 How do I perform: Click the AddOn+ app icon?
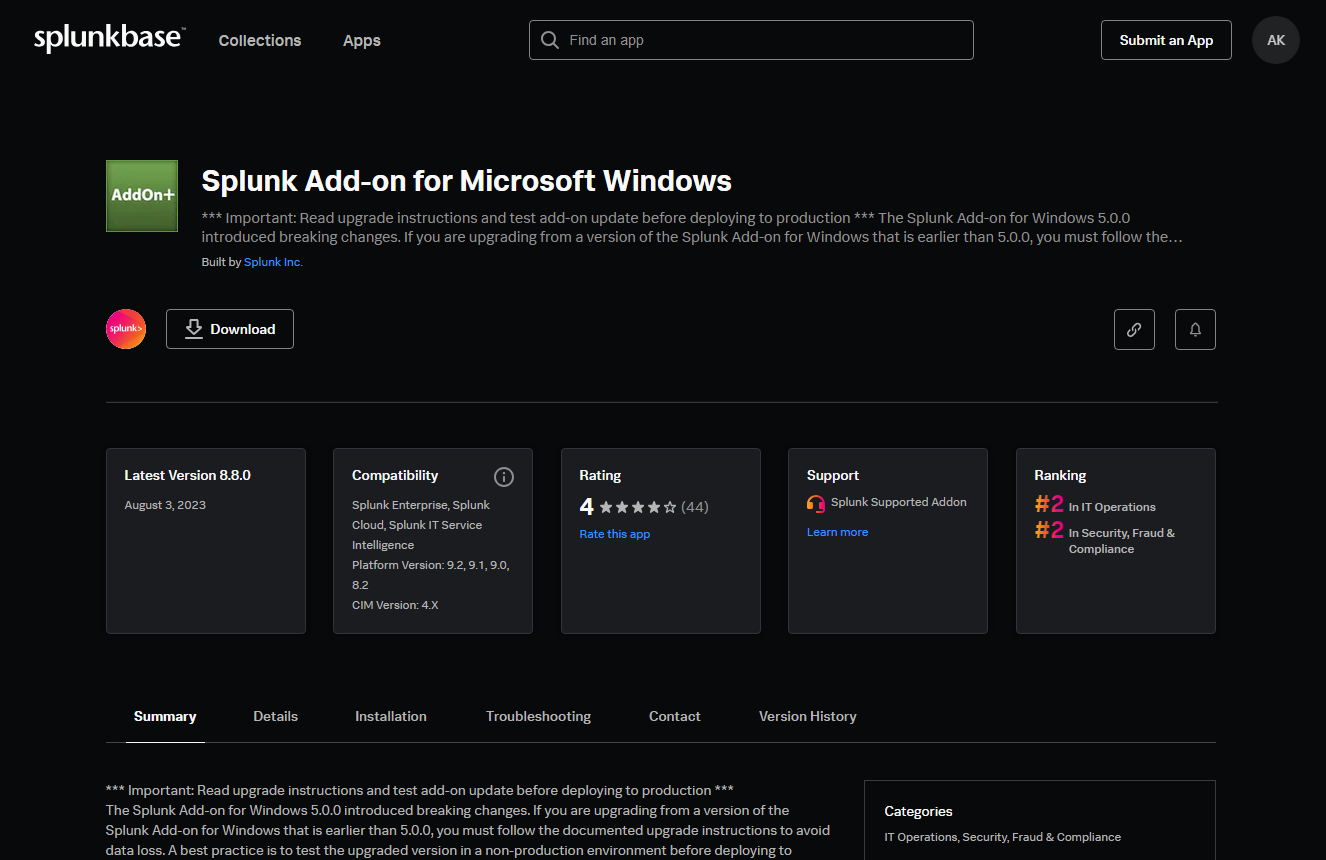point(142,196)
